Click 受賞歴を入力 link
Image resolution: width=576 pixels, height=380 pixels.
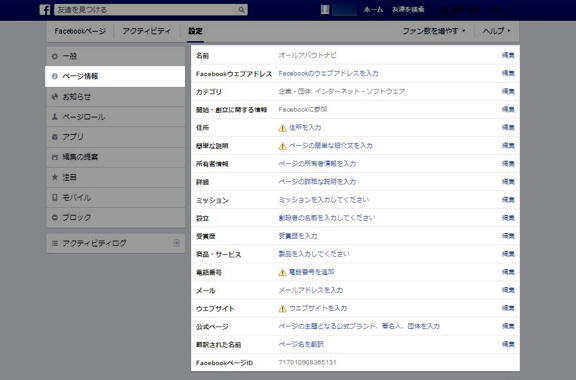[x=298, y=236]
